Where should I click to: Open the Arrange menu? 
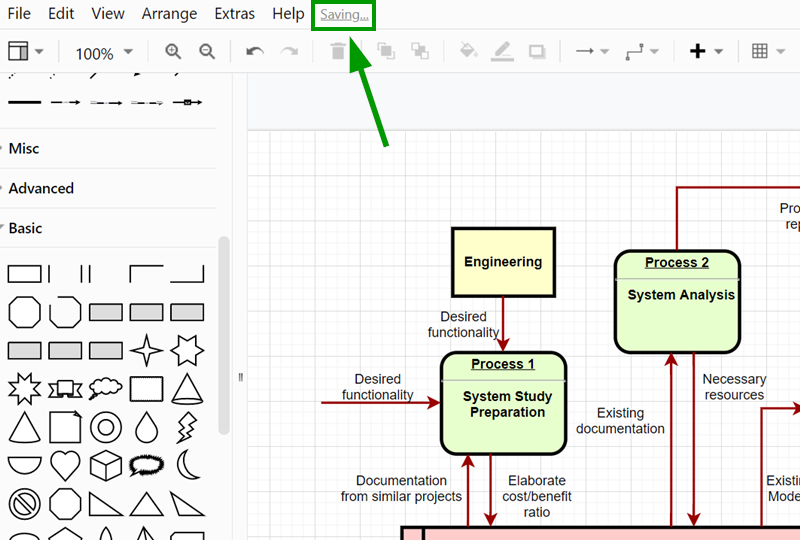click(x=170, y=14)
